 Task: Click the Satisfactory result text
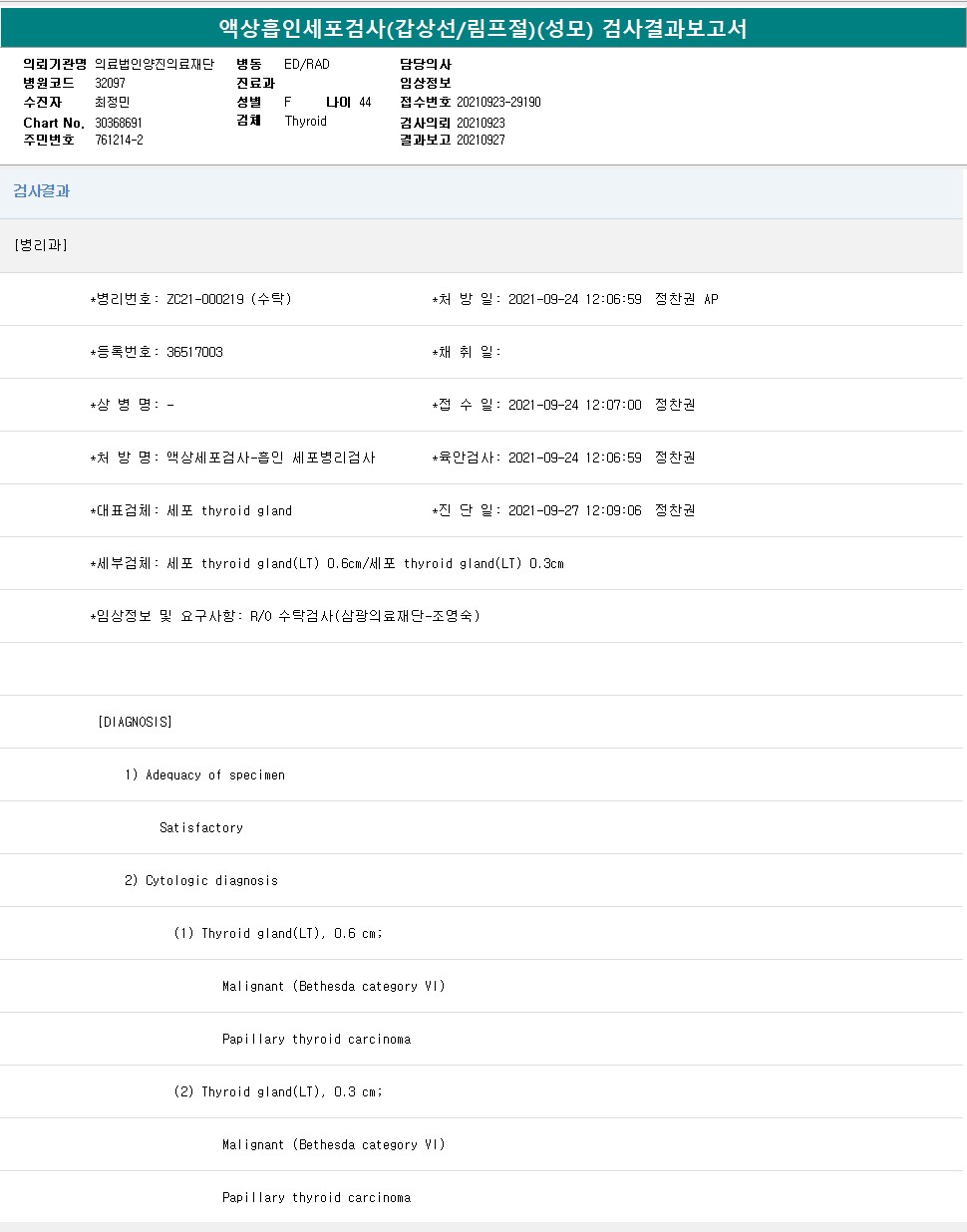pyautogui.click(x=201, y=827)
